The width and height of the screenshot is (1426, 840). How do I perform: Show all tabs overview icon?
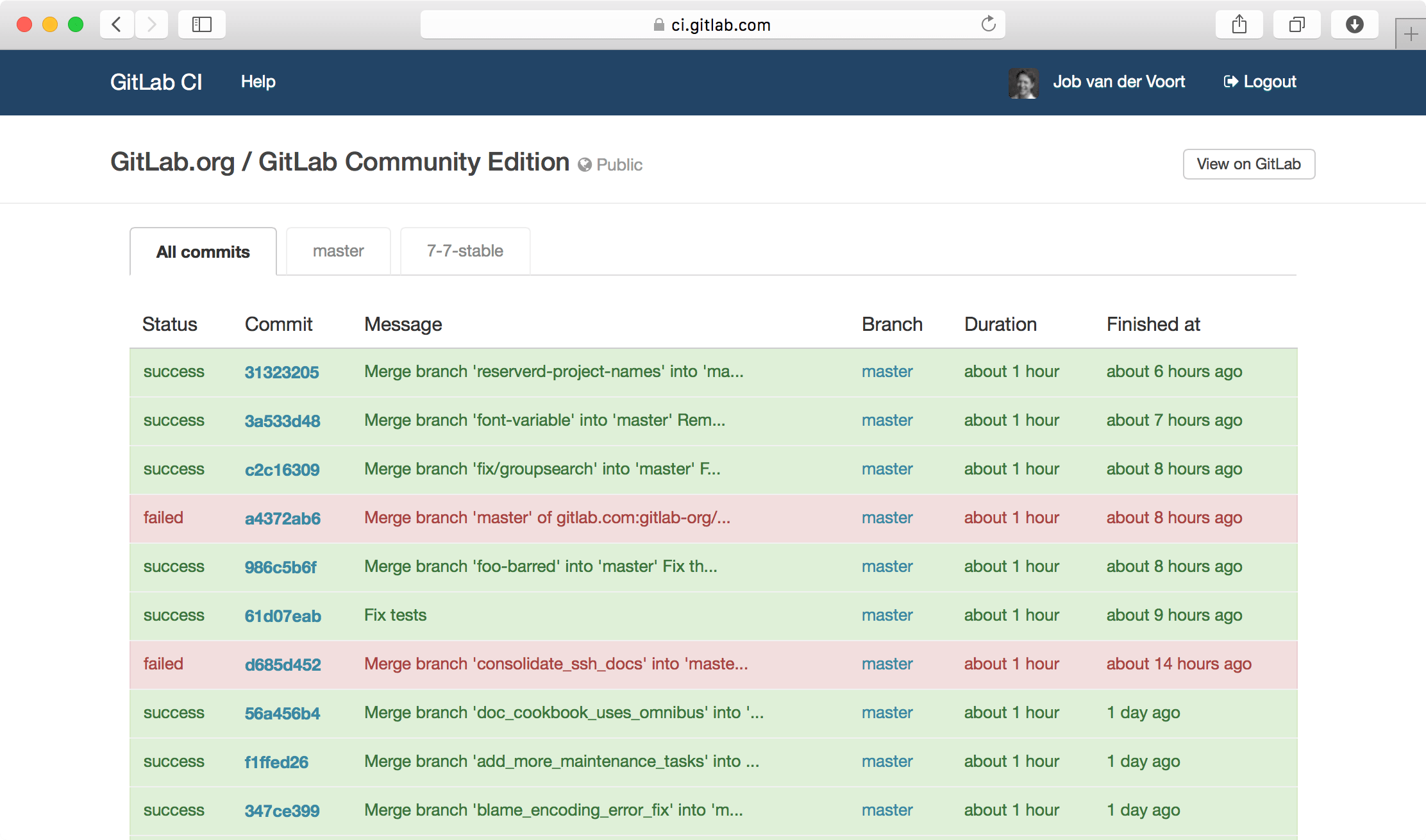click(1296, 25)
